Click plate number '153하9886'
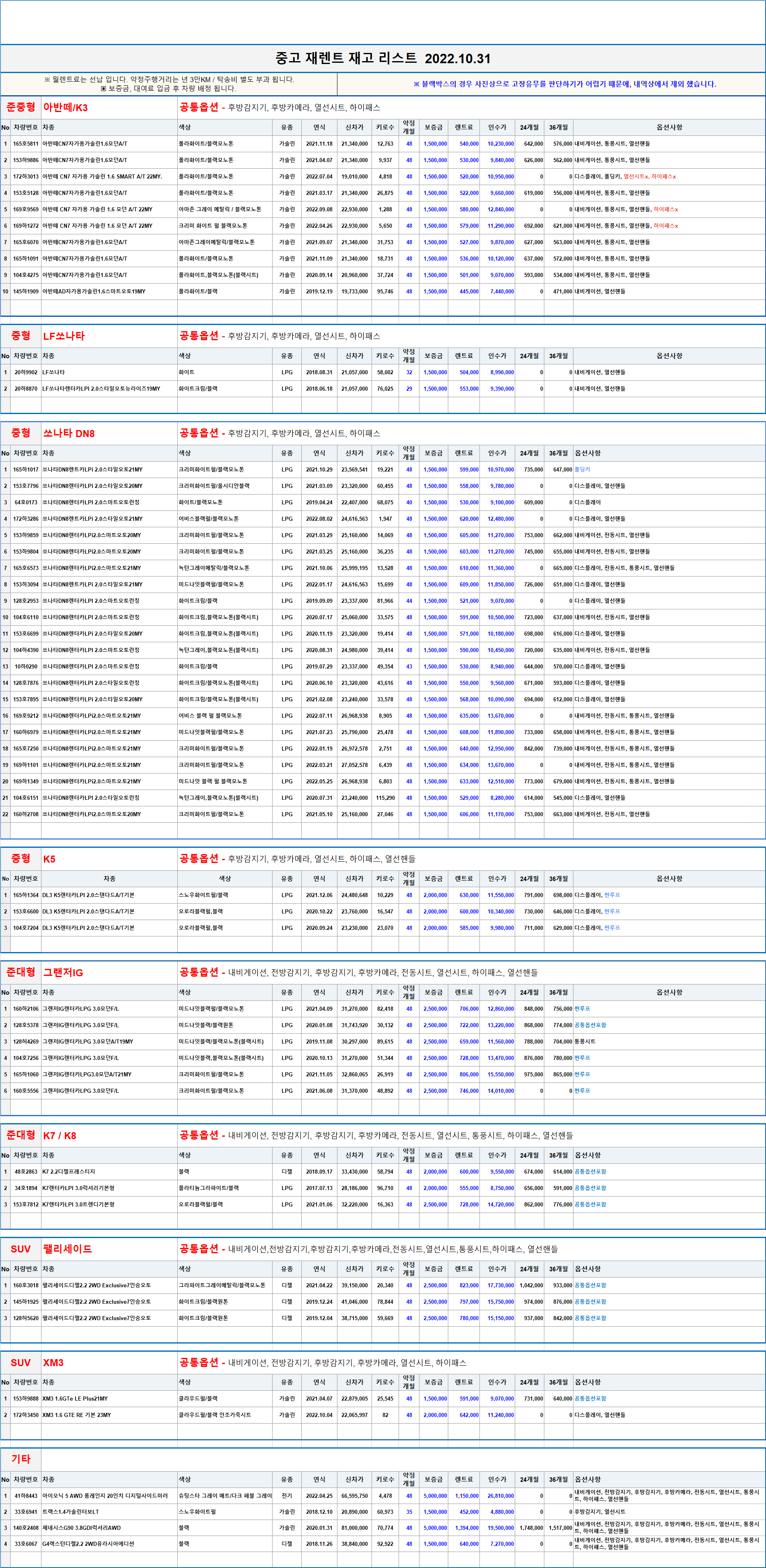The width and height of the screenshot is (766, 1568). click(25, 161)
